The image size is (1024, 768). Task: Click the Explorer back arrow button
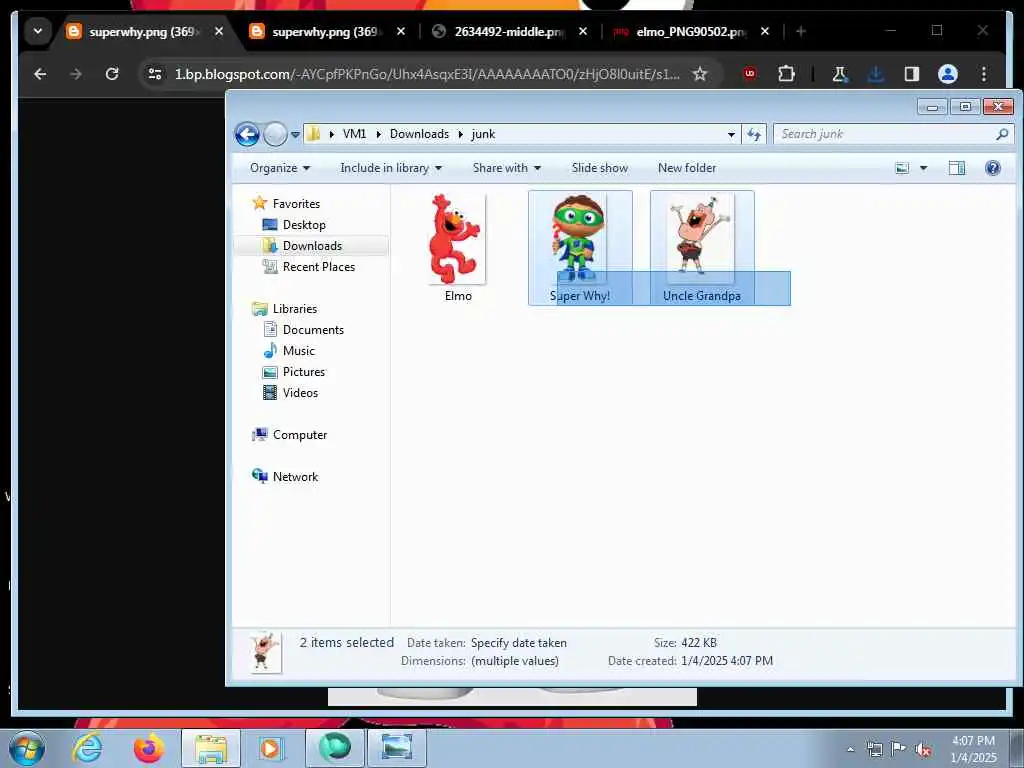pyautogui.click(x=247, y=135)
